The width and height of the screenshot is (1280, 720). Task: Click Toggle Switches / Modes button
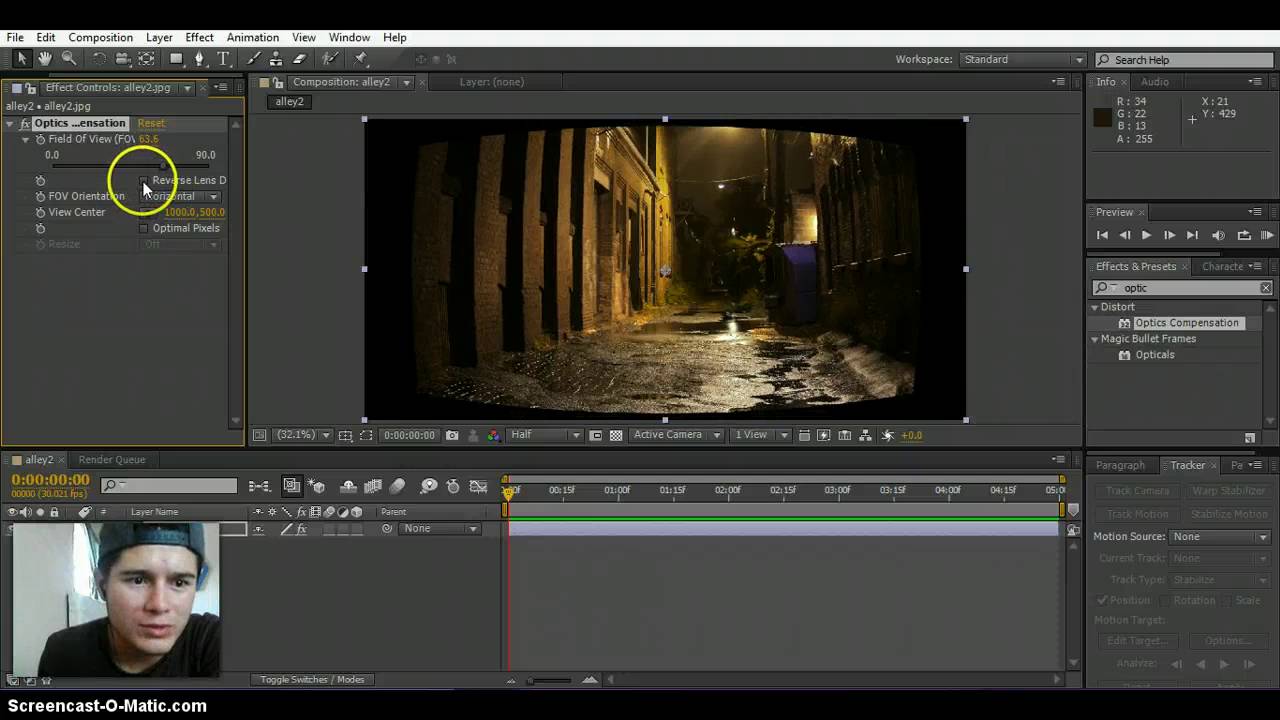click(312, 680)
